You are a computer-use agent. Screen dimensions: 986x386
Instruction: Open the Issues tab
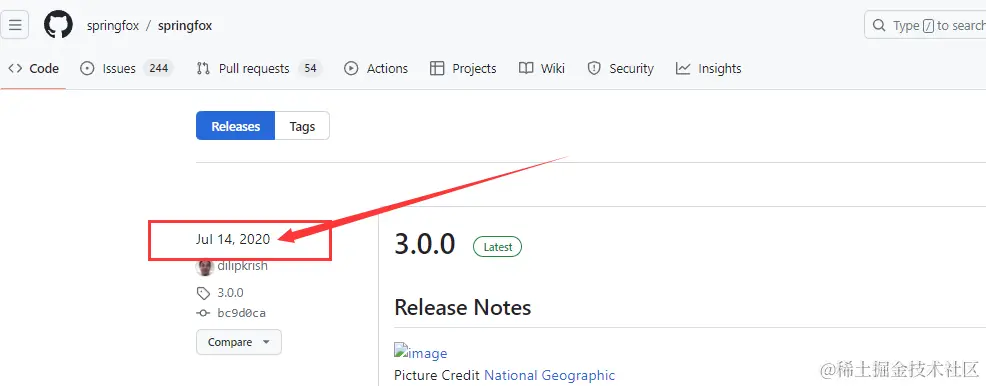click(126, 69)
